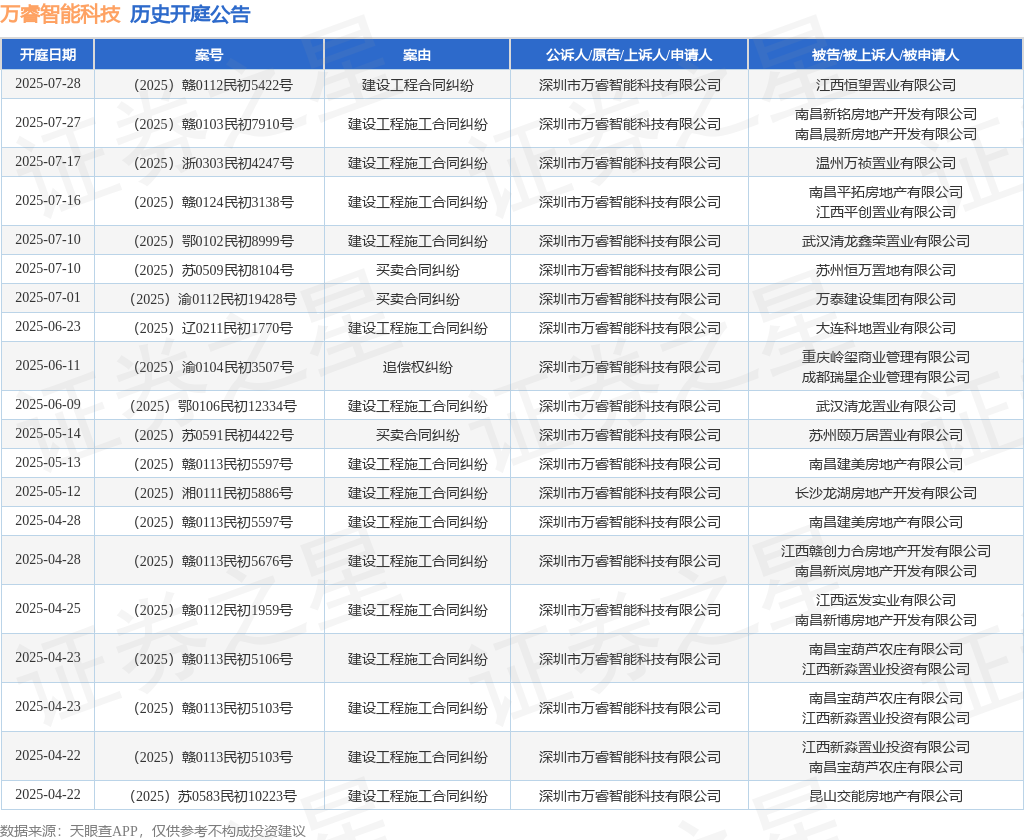Click defendant 南昌新岚房地产开发有限公司
The image size is (1024, 840).
[886, 571]
